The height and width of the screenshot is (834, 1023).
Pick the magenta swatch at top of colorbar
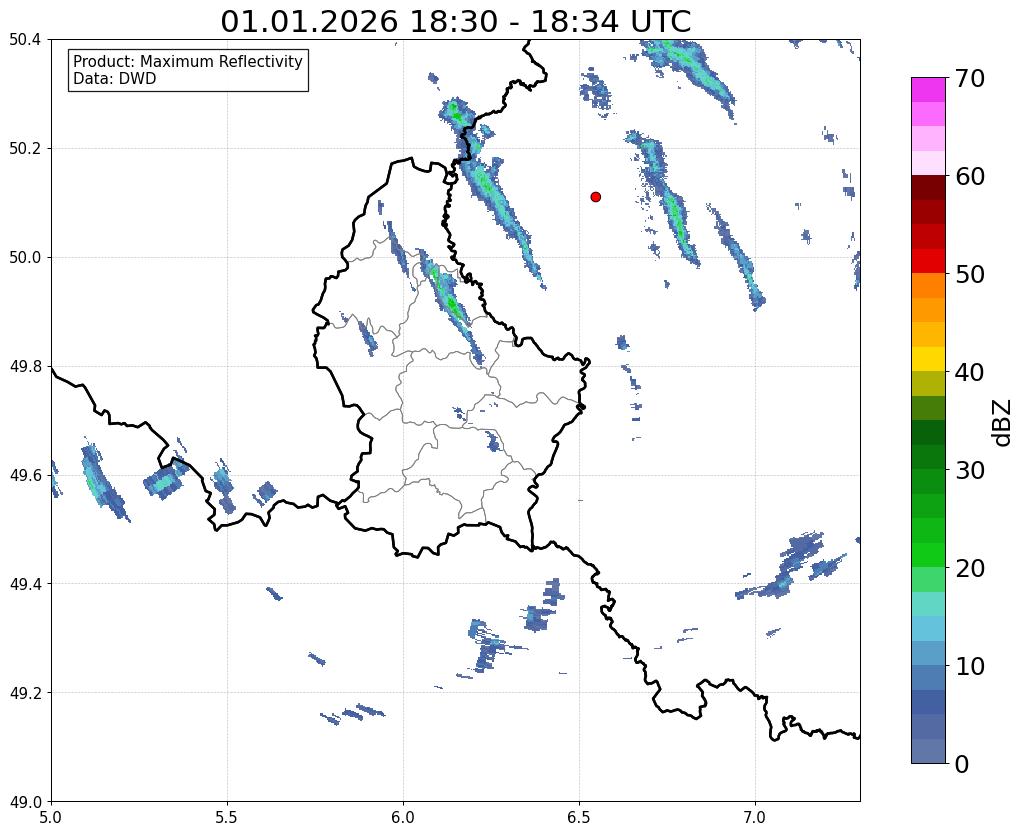point(928,90)
